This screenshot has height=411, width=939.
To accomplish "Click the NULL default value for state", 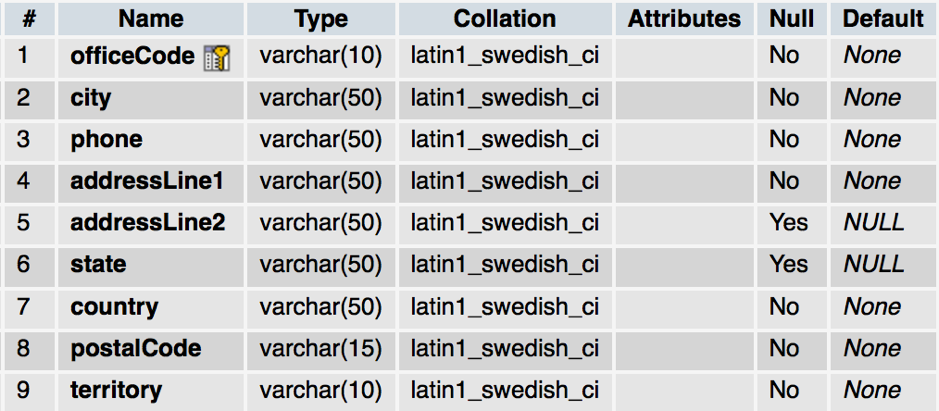I will pyautogui.click(x=874, y=264).
